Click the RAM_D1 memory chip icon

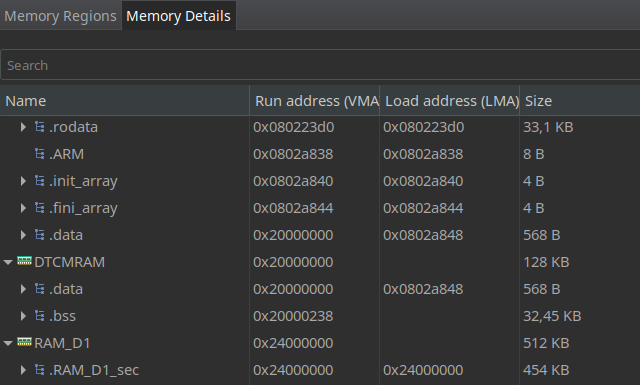click(24, 342)
